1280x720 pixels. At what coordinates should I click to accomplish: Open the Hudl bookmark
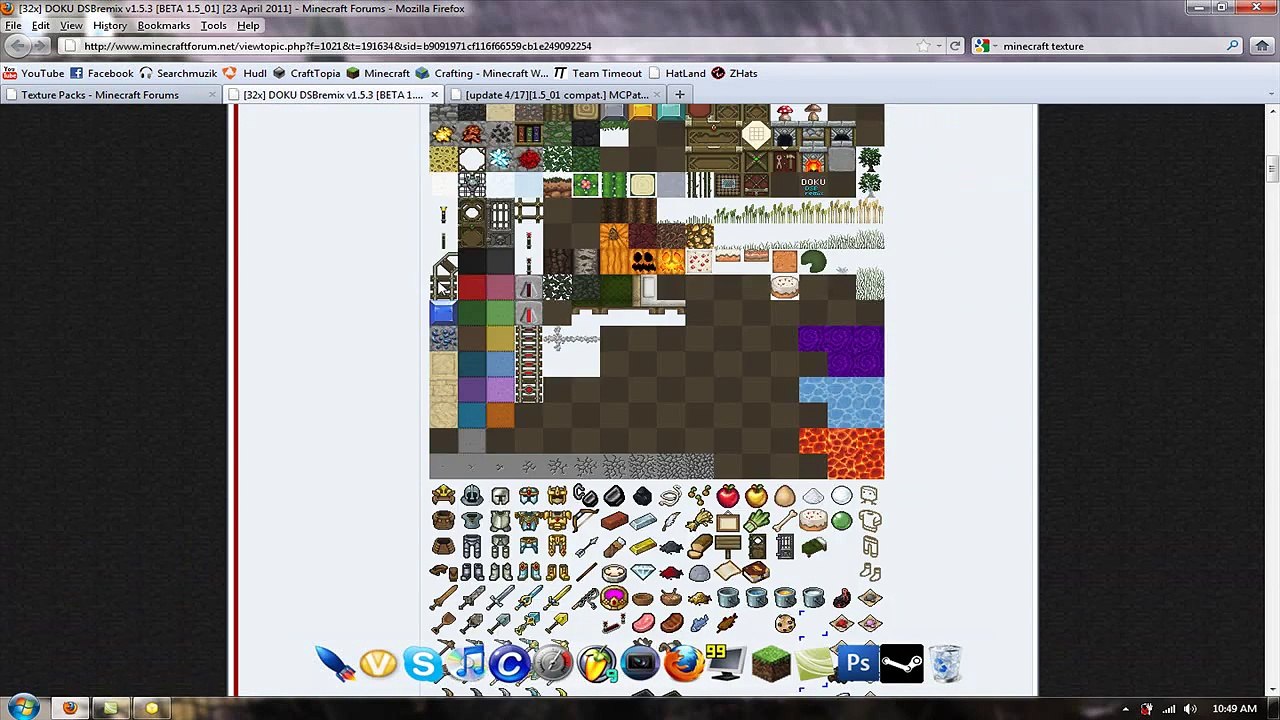pyautogui.click(x=245, y=73)
